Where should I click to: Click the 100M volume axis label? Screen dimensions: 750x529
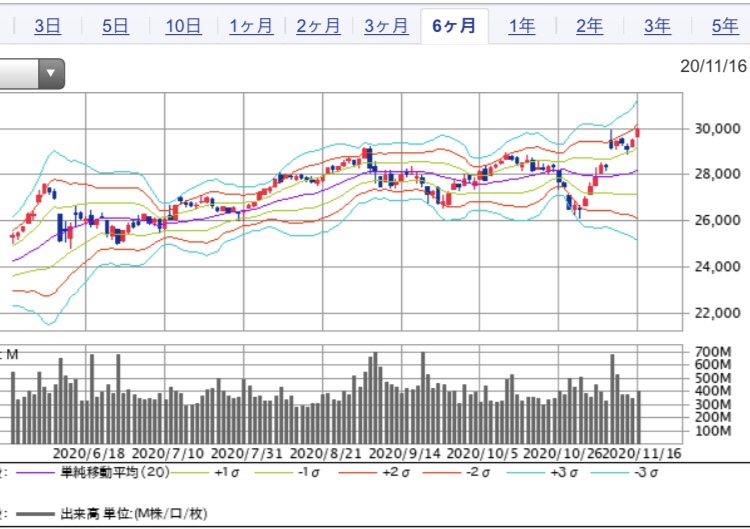(713, 431)
